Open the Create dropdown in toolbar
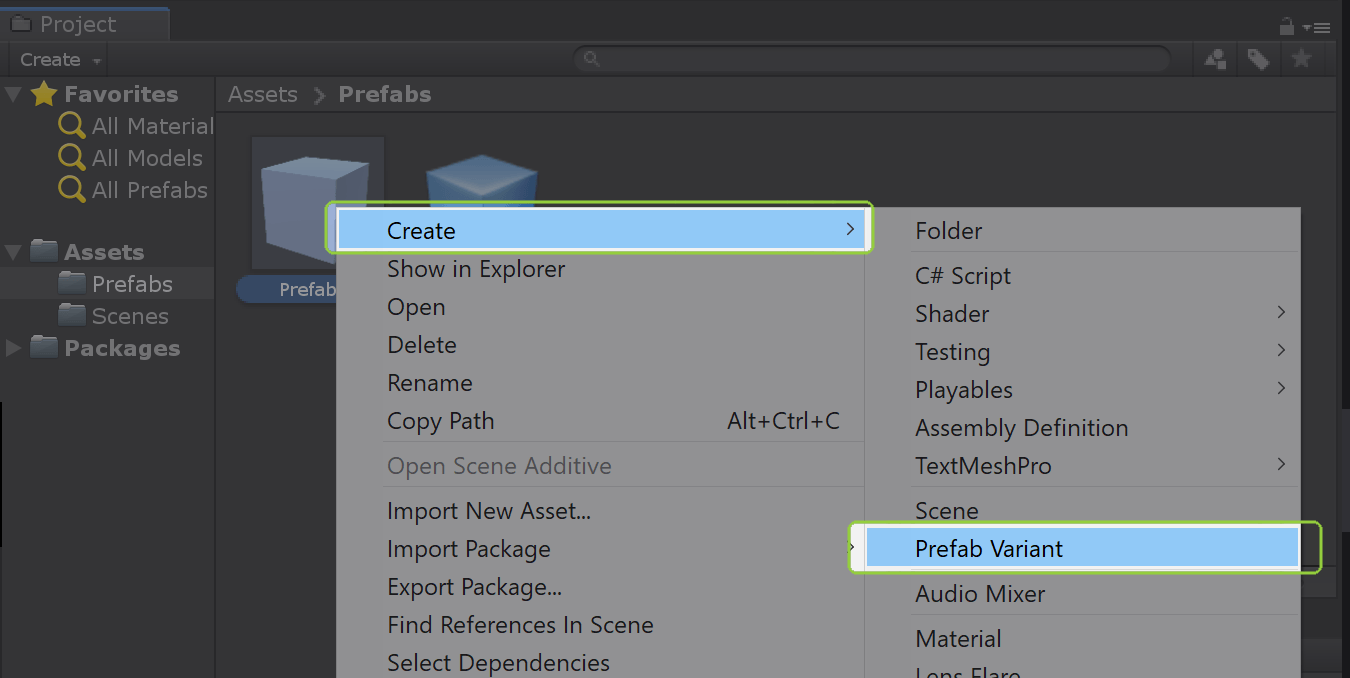Image resolution: width=1350 pixels, height=678 pixels. (x=60, y=60)
